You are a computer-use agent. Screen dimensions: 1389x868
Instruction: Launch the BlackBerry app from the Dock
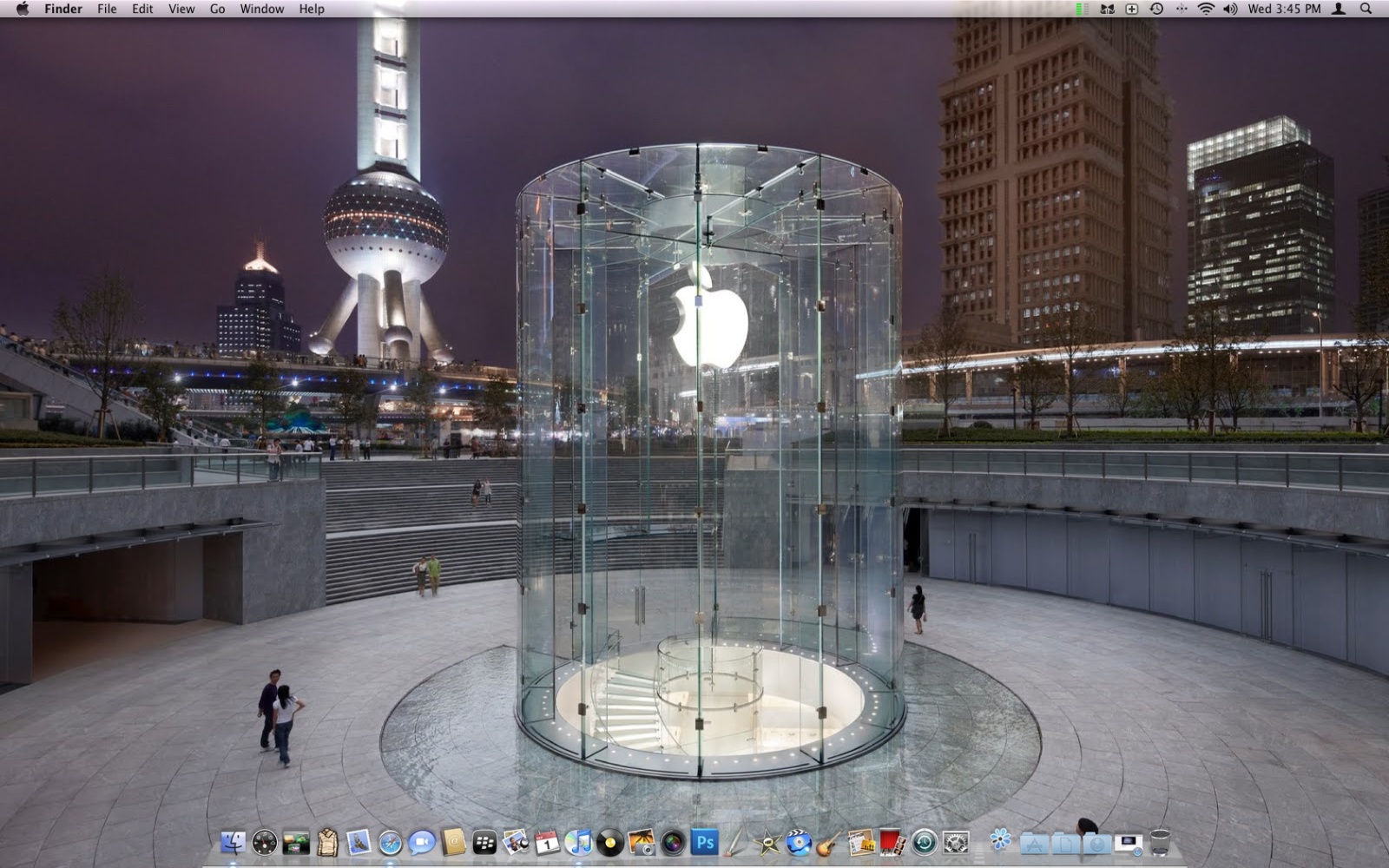coord(484,842)
